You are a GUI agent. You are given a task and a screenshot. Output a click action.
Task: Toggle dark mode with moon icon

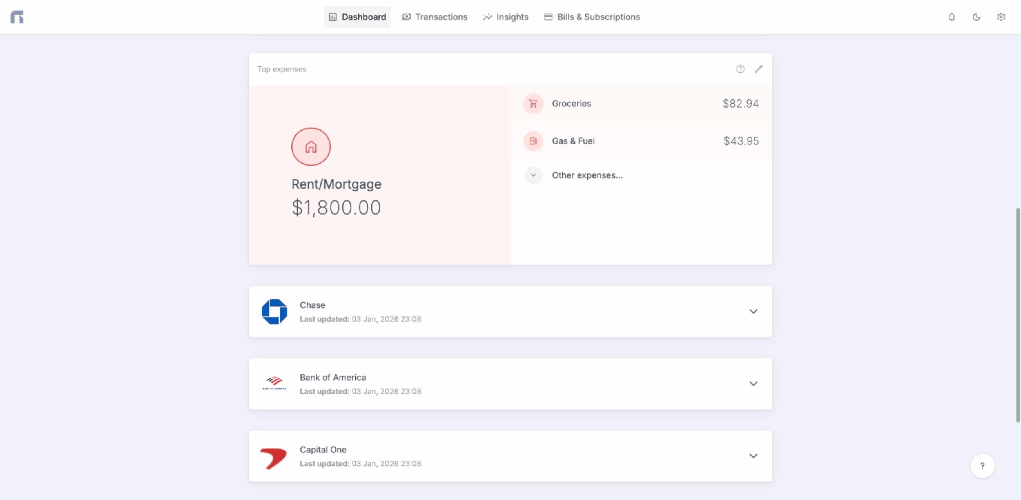pos(976,17)
